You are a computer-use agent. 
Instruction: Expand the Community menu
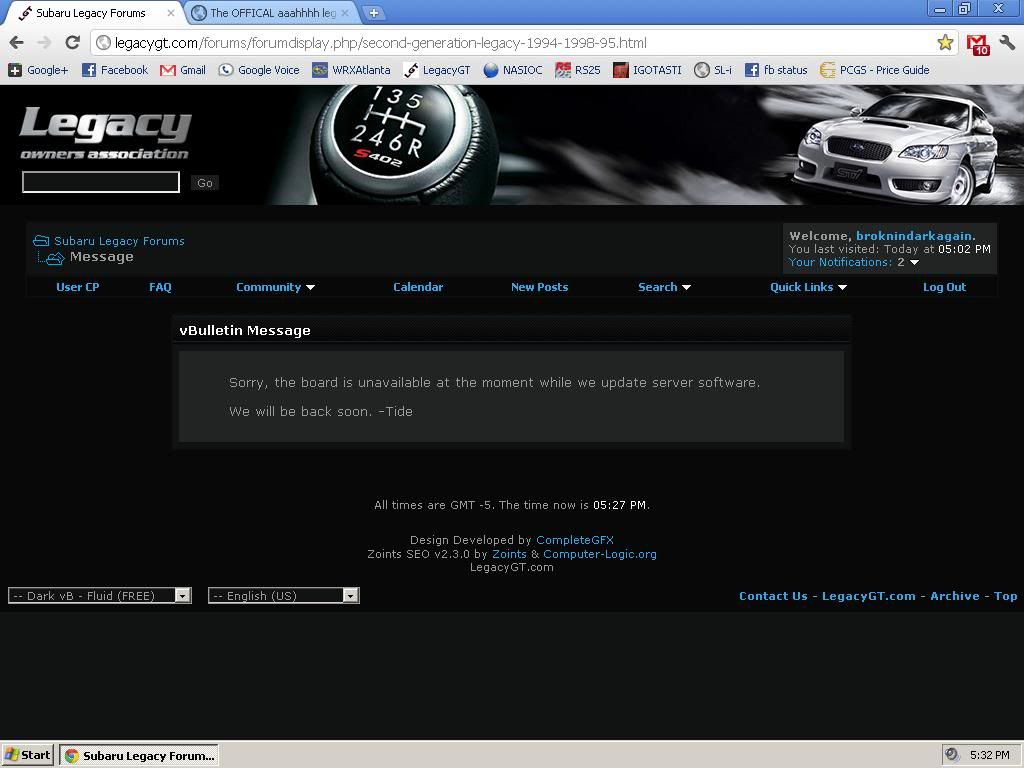[x=275, y=287]
